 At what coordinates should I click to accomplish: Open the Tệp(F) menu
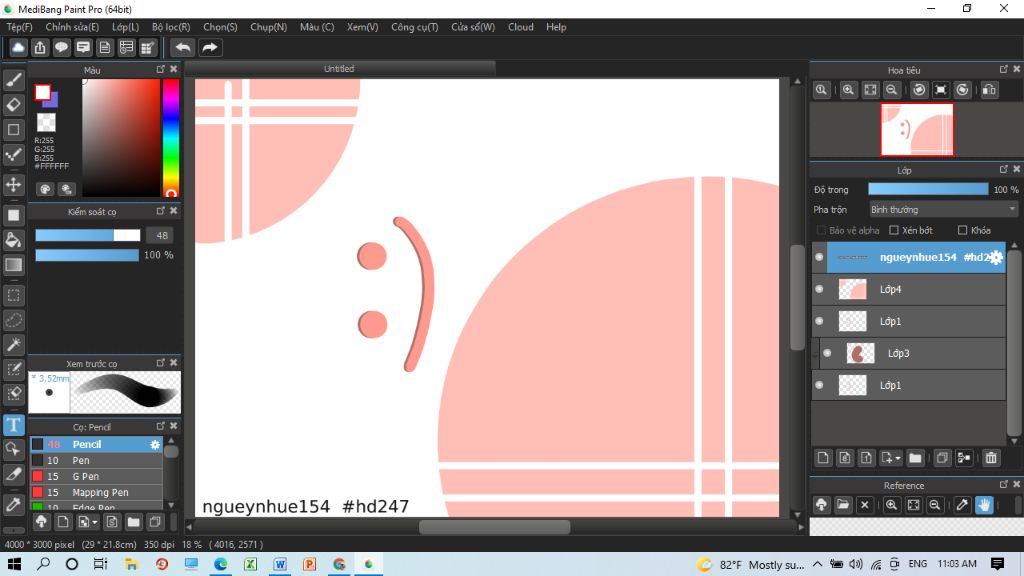coord(19,27)
